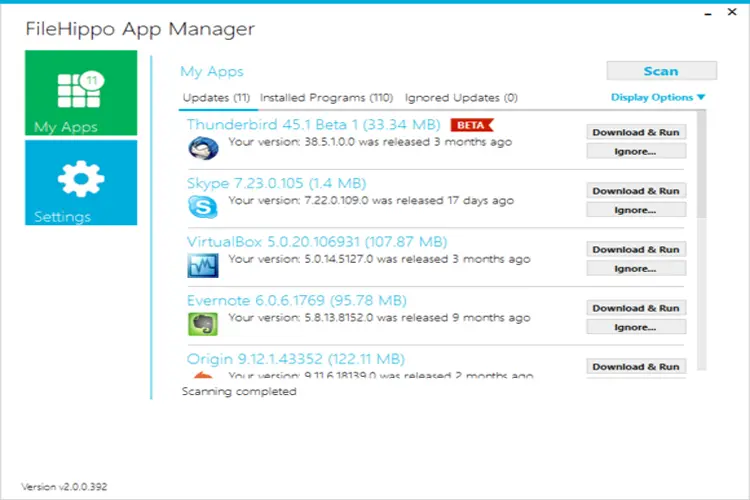Download & Run the Skype update
Viewport: 750px width, 500px height.
[x=636, y=191]
